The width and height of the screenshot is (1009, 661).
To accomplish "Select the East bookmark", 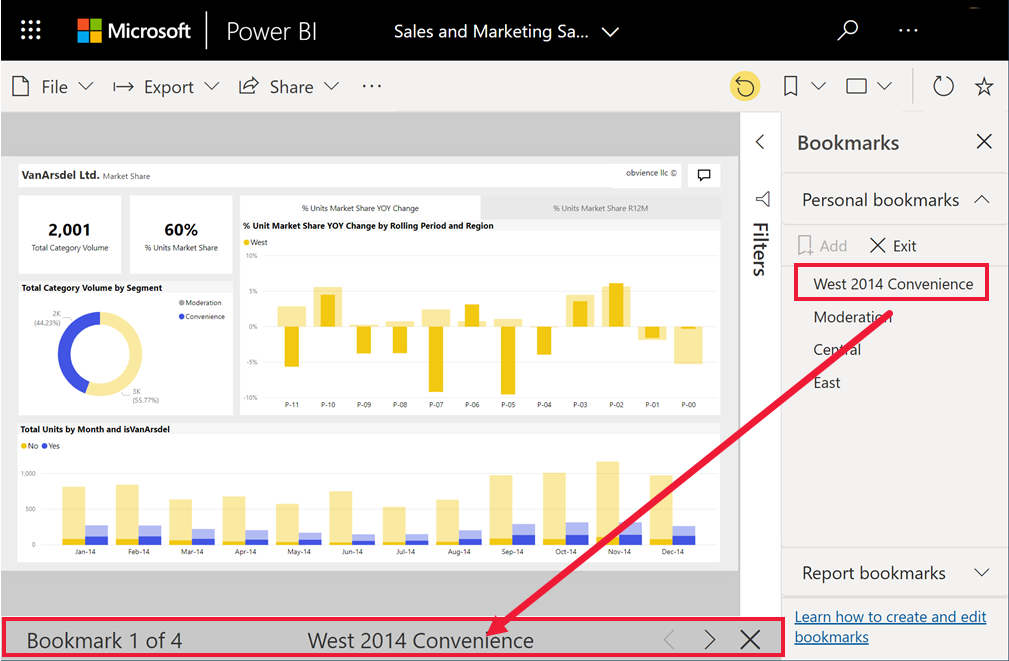I will (x=826, y=383).
